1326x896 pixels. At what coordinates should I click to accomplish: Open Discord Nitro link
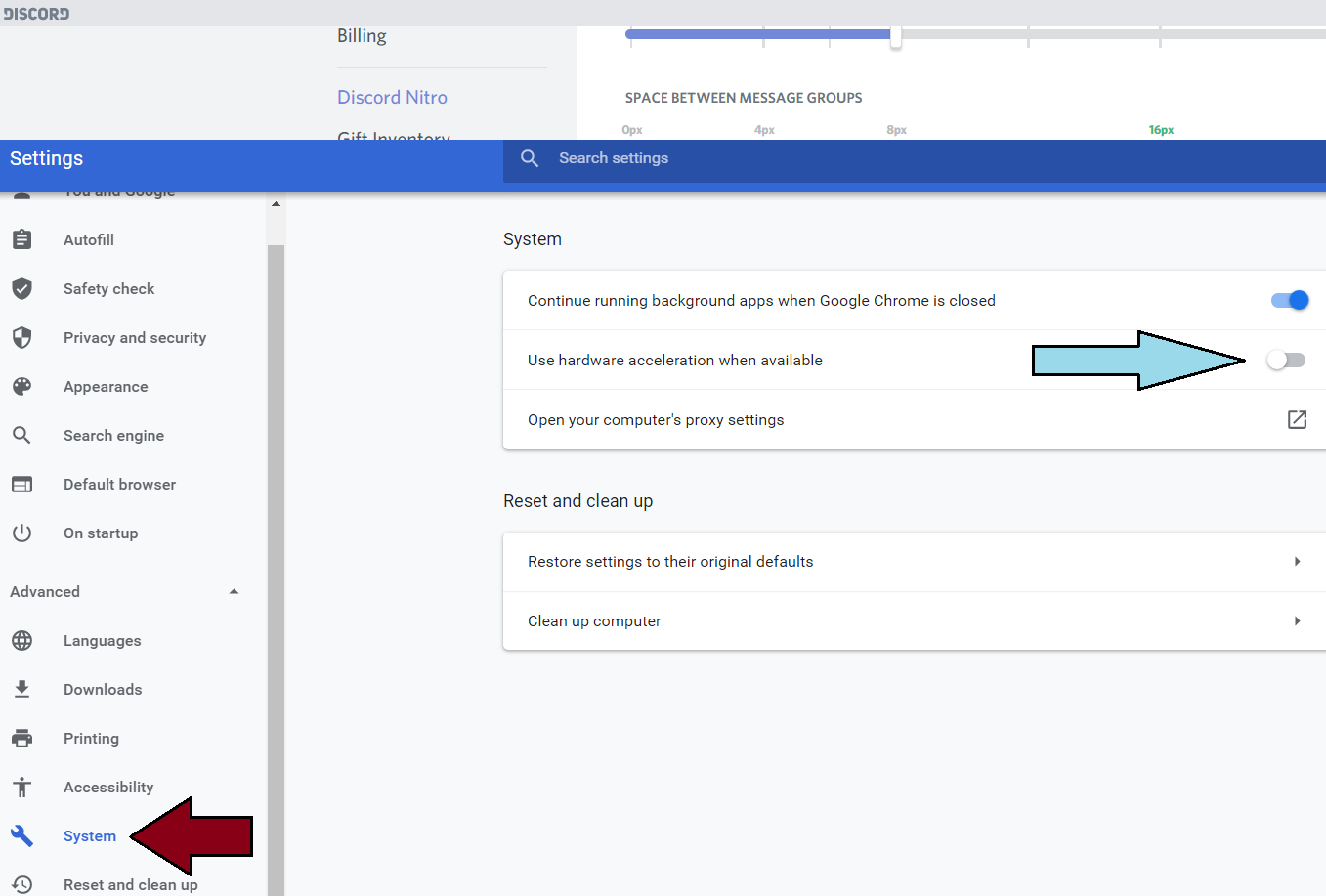[392, 97]
